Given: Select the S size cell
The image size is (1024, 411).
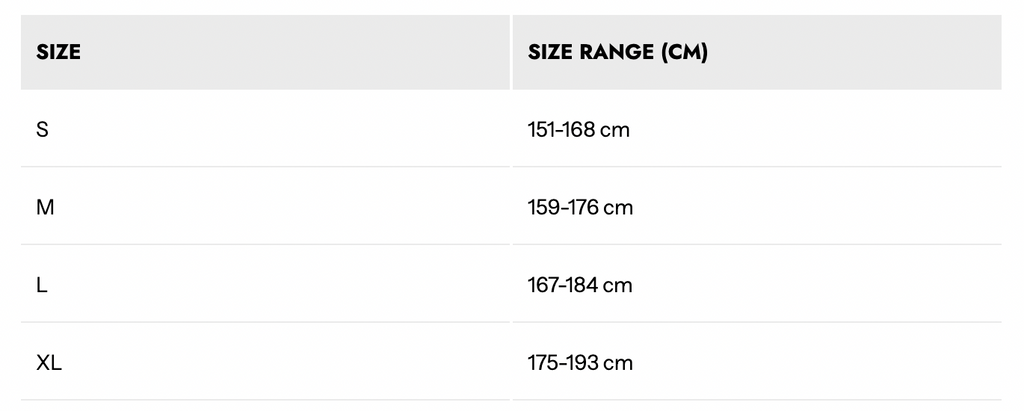Looking at the screenshot, I should click(42, 130).
